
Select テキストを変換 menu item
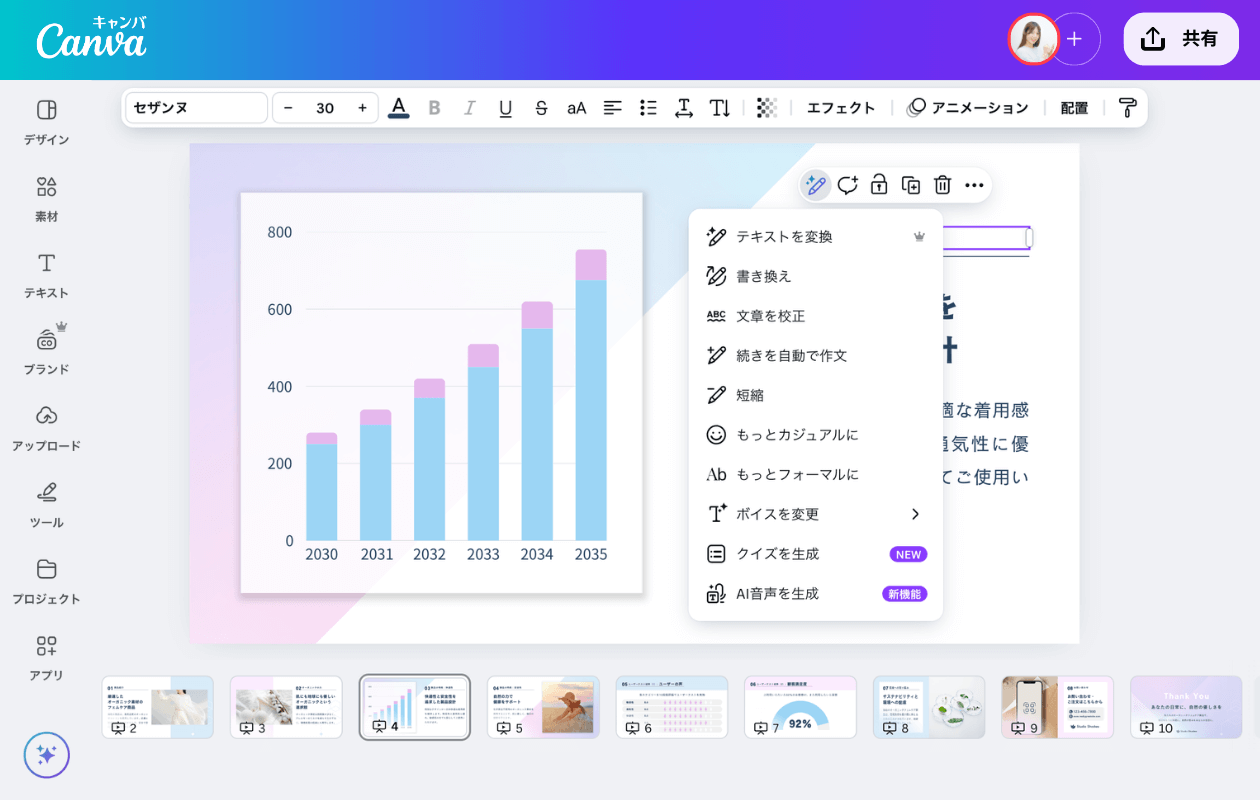click(816, 237)
